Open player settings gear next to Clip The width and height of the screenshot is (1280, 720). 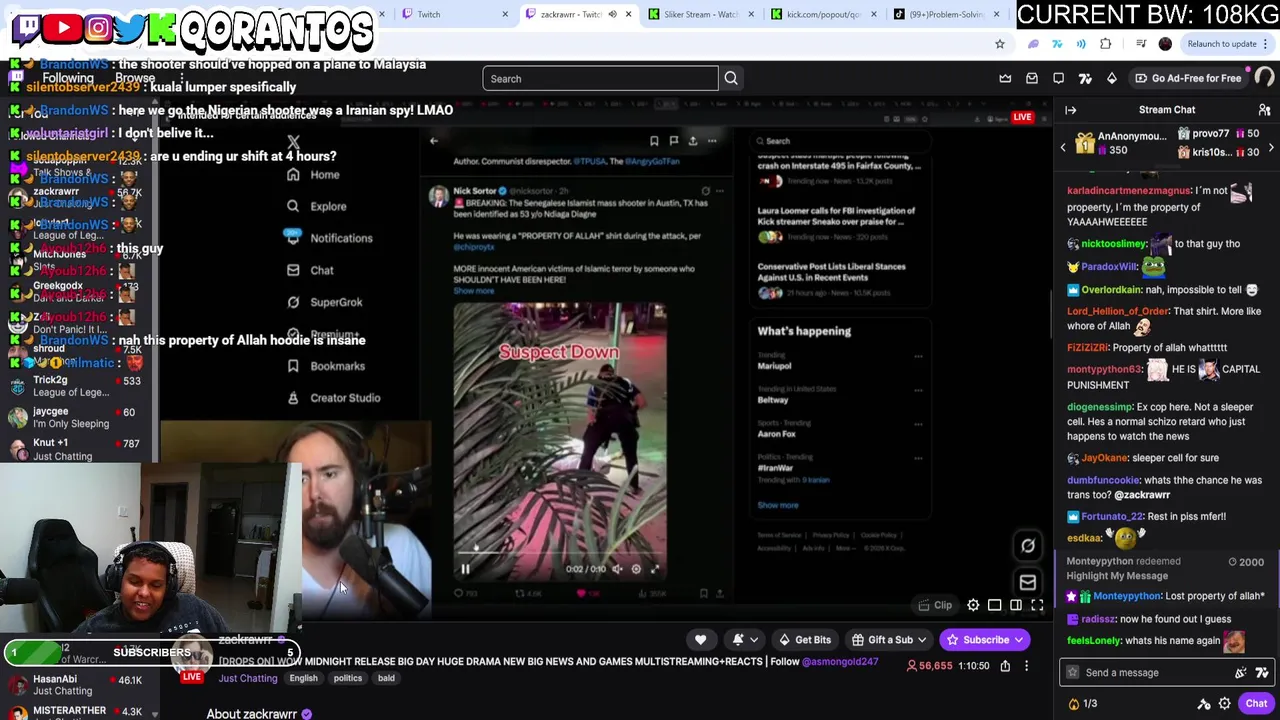click(973, 605)
